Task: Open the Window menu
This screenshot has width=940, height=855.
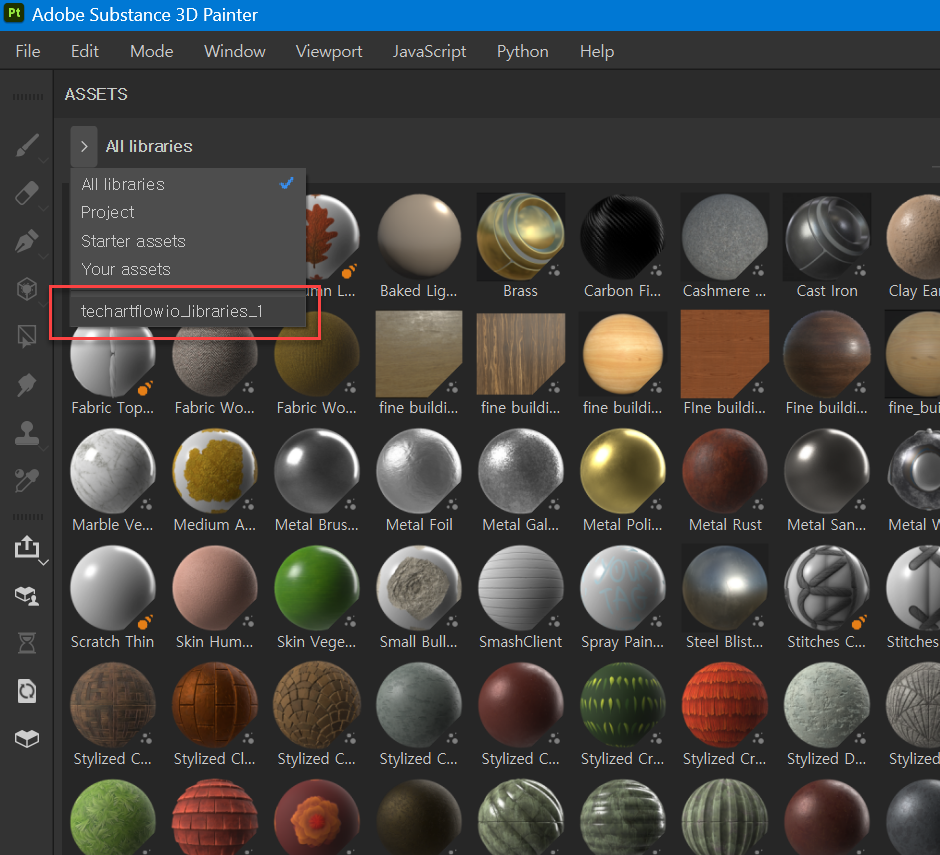Action: (x=234, y=52)
